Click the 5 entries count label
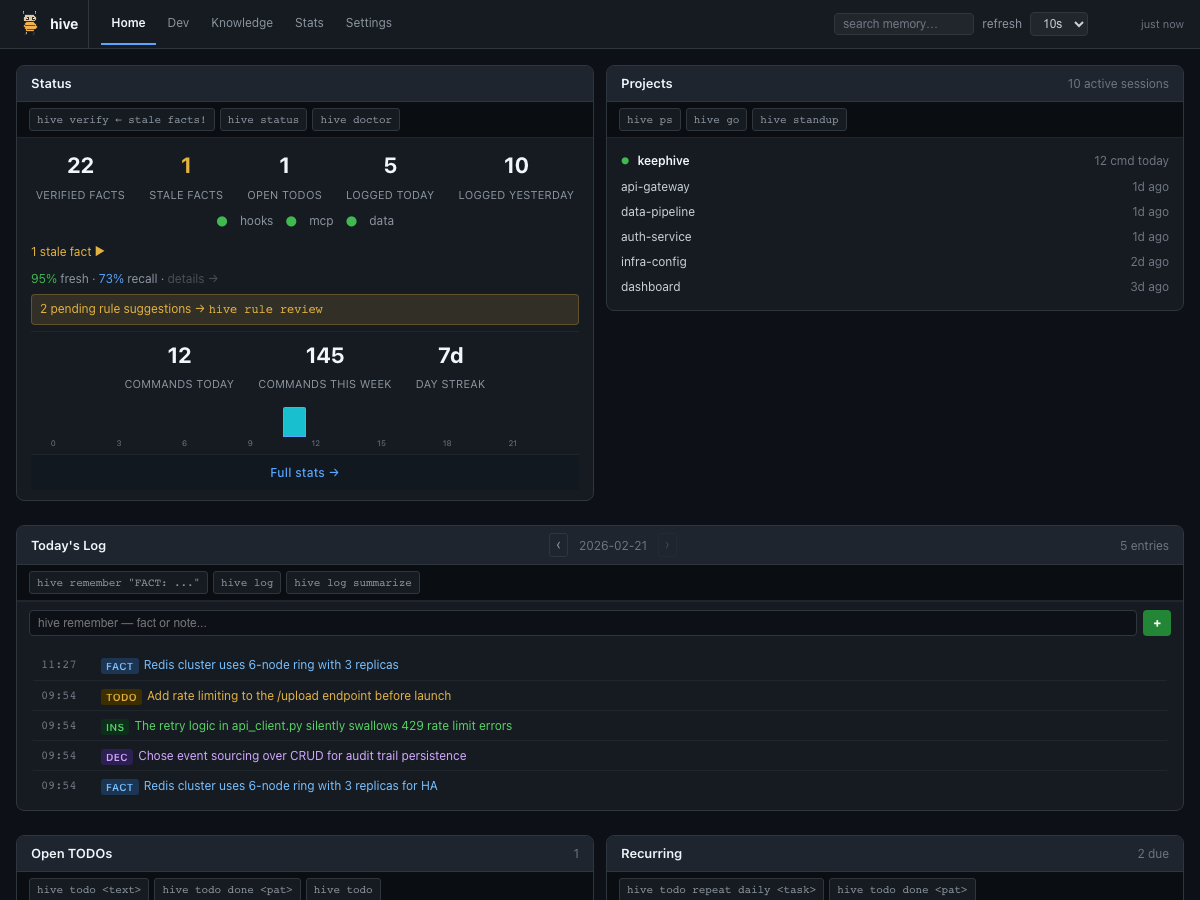The height and width of the screenshot is (900, 1200). coord(1144,546)
